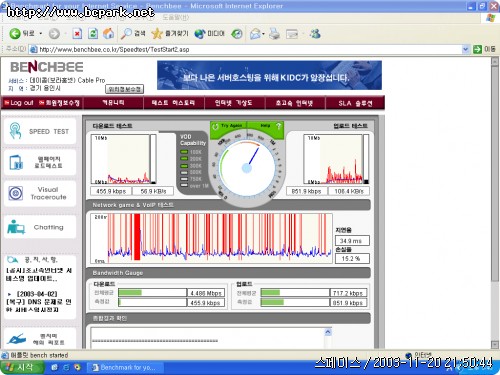
Task: Click the Windows Start button
Action: click(23, 367)
